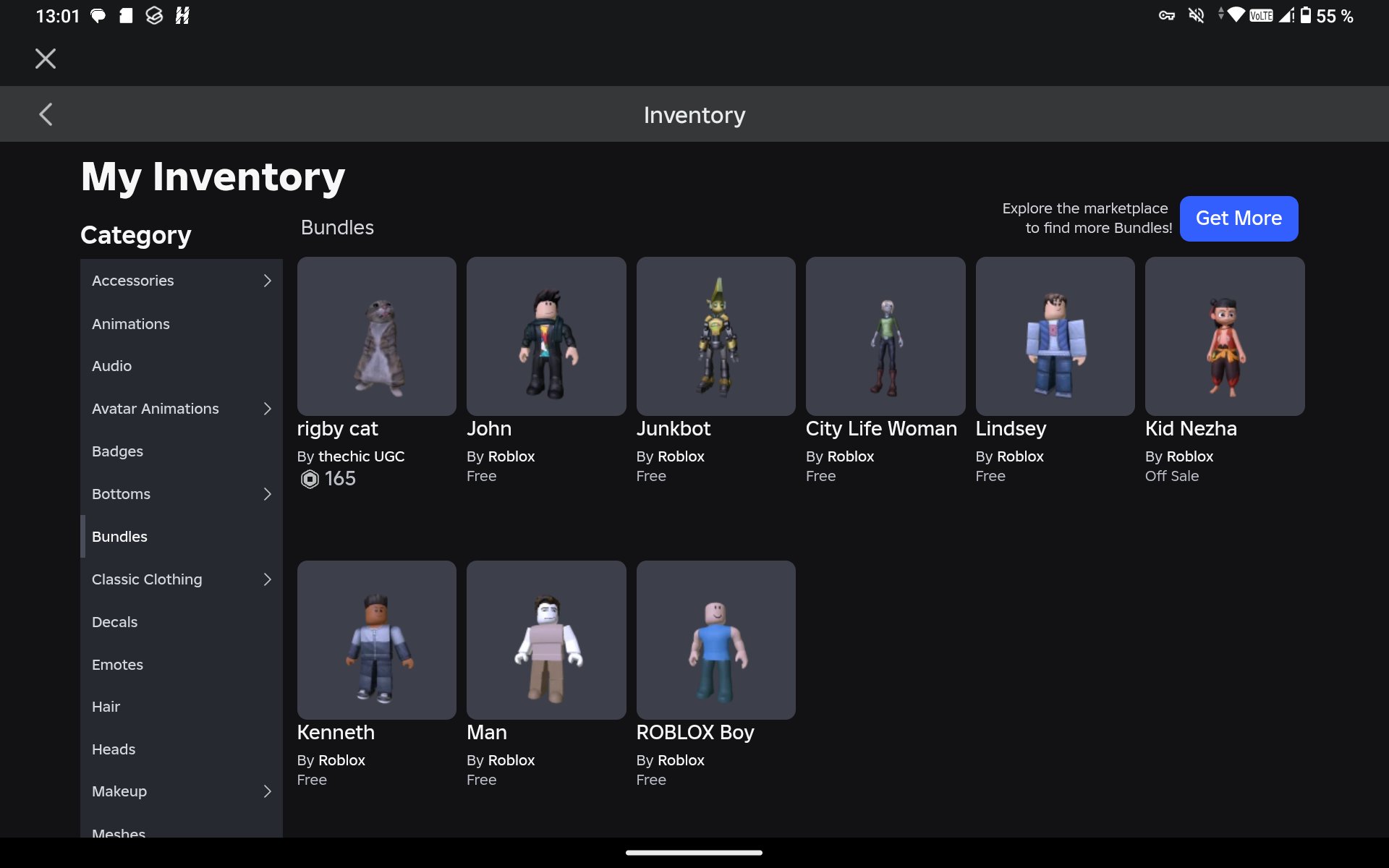This screenshot has height=868, width=1389.
Task: Open the Hair category
Action: [x=182, y=707]
